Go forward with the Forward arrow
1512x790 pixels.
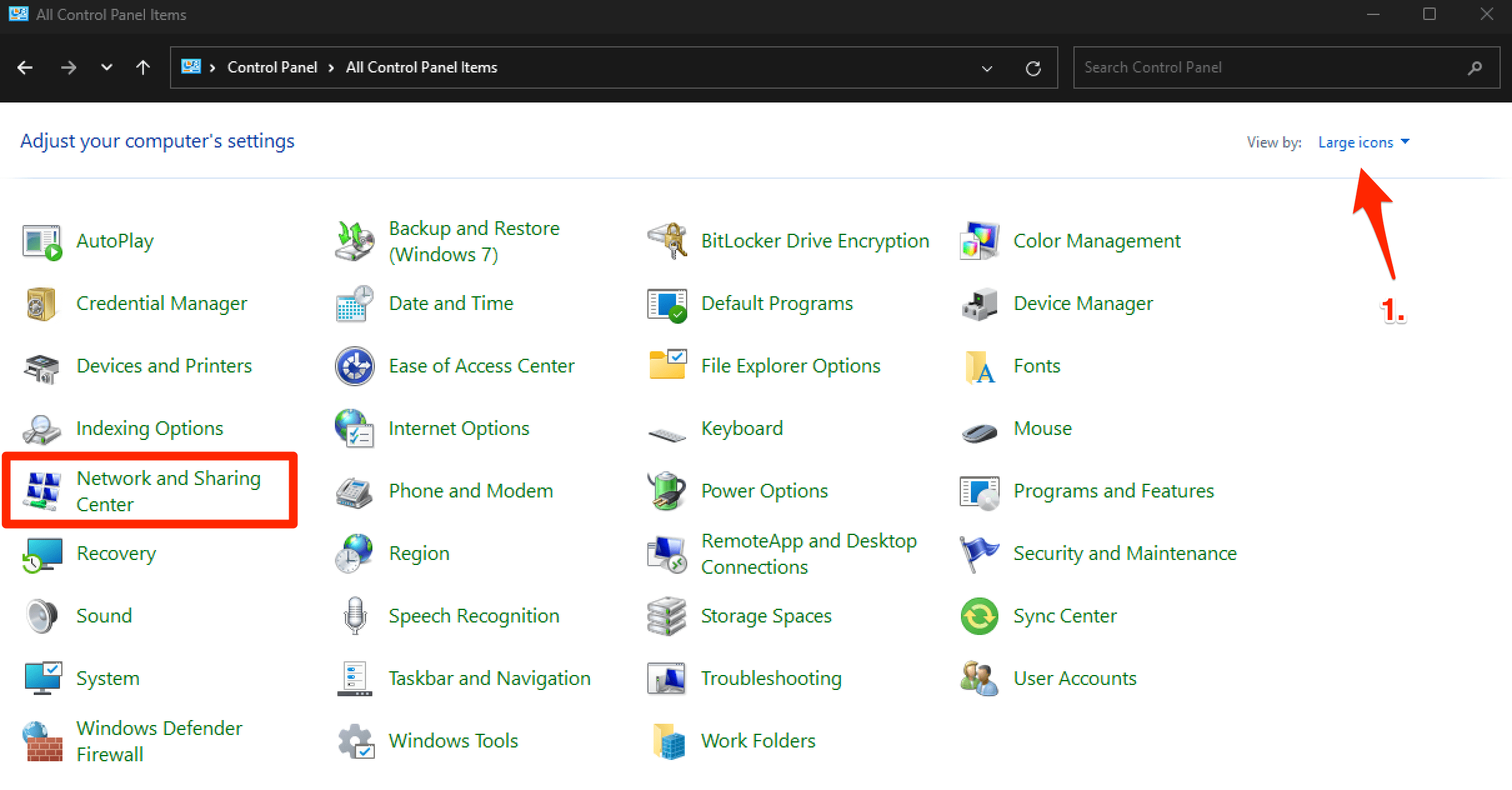(69, 67)
